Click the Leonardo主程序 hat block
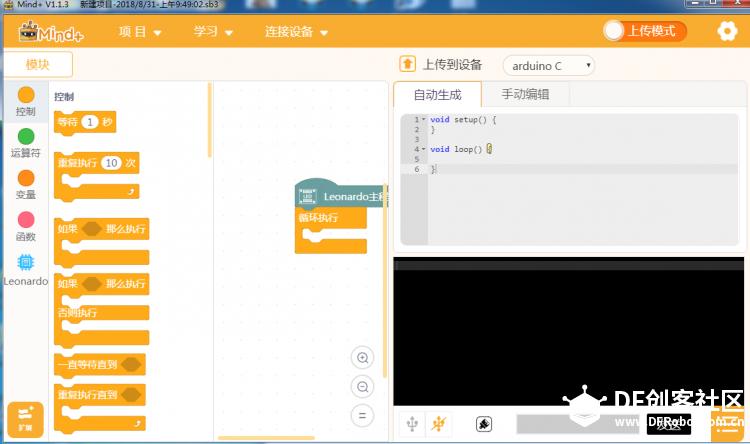The height and width of the screenshot is (444, 750). point(341,193)
